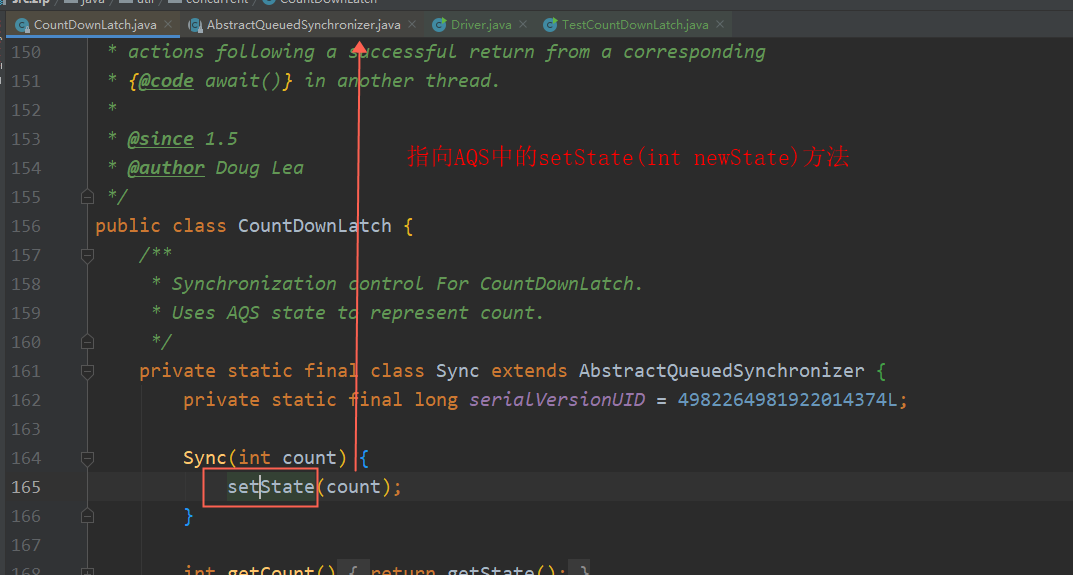Click the 'extends' keyword on line 161
The width and height of the screenshot is (1073, 575).
click(x=529, y=371)
